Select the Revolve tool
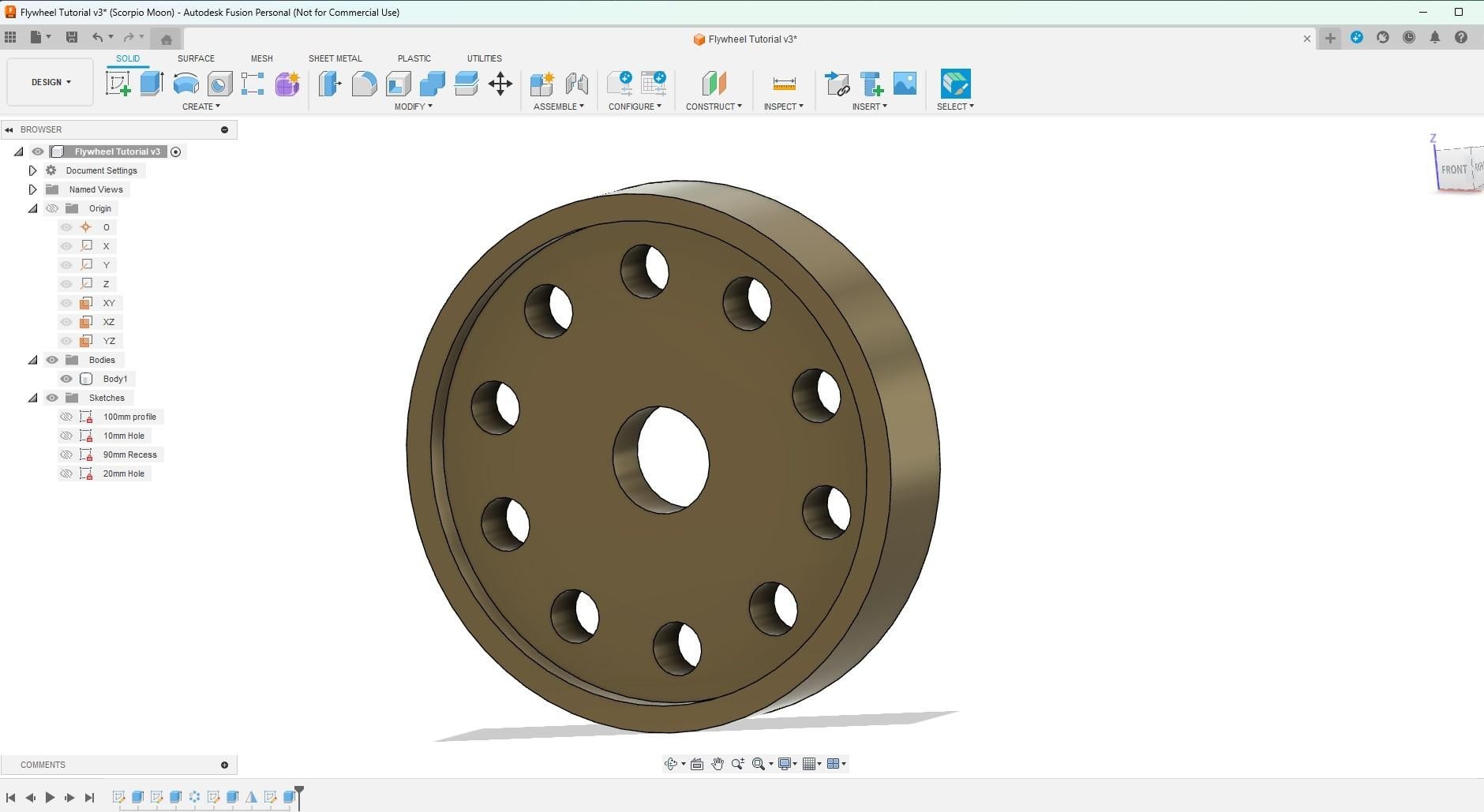Image resolution: width=1484 pixels, height=812 pixels. point(185,84)
